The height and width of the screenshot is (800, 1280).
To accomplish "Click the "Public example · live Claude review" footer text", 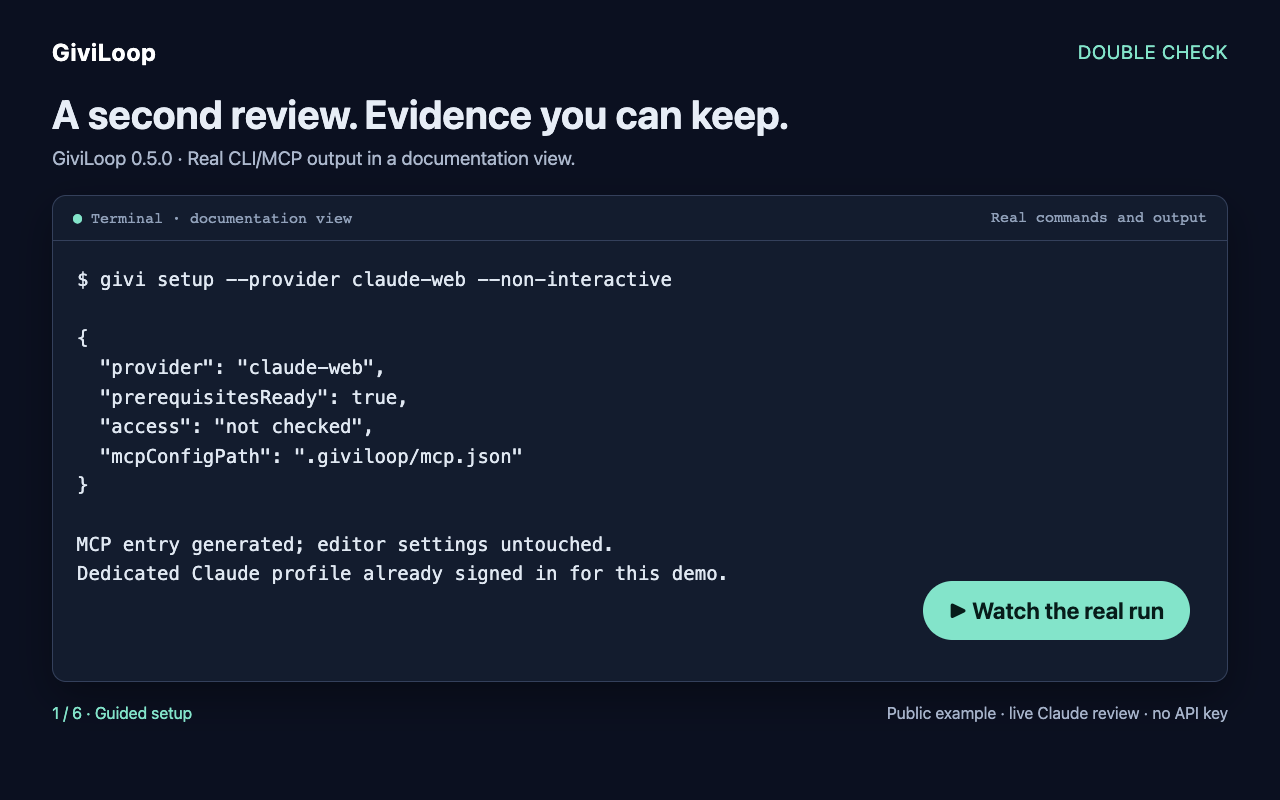I will pos(1057,714).
